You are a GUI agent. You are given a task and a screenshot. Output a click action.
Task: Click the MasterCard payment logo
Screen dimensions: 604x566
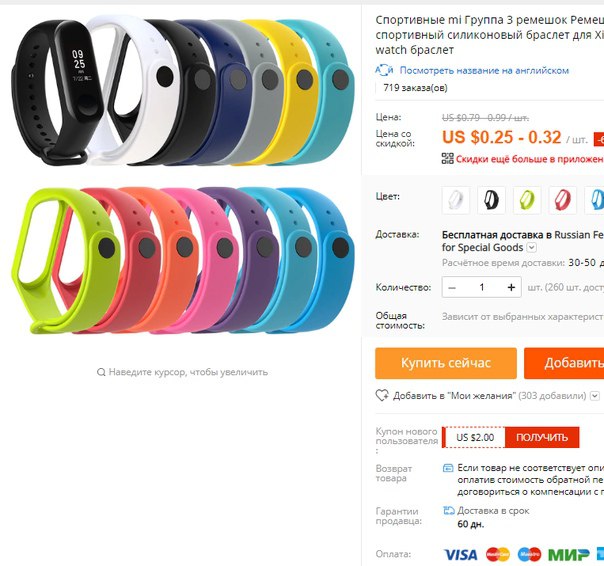[498, 554]
